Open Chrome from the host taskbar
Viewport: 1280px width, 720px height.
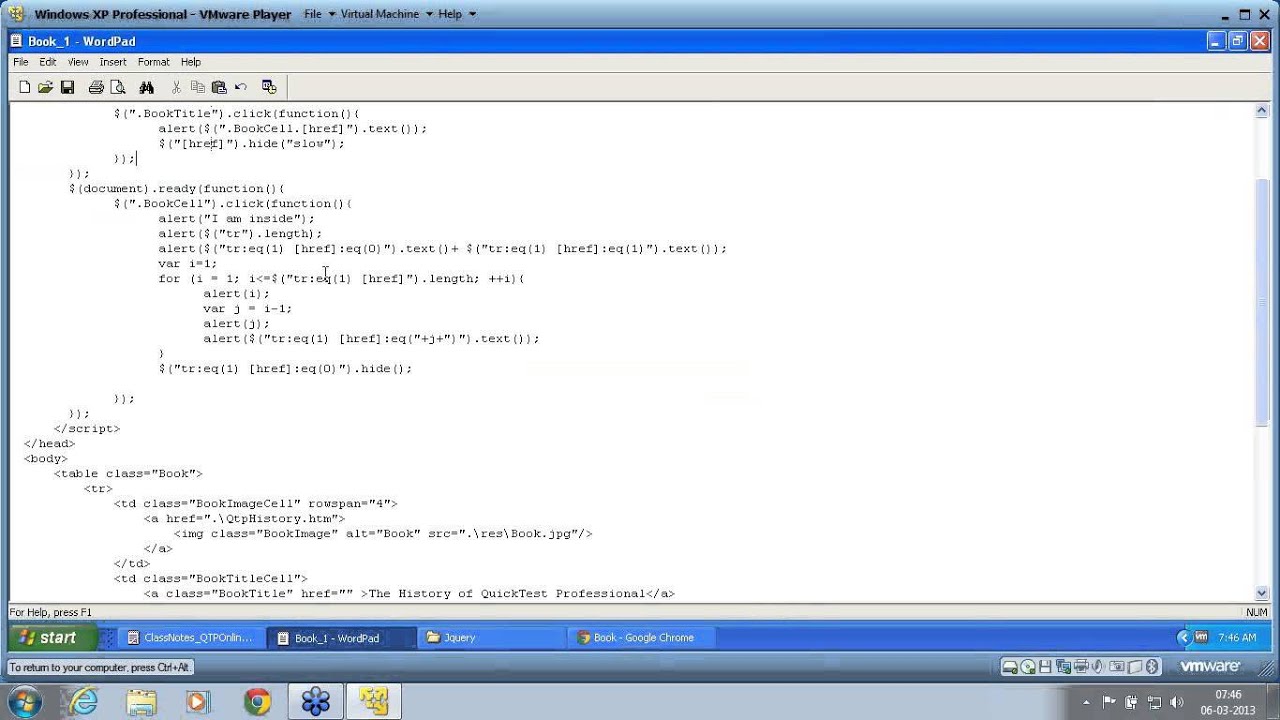point(257,702)
